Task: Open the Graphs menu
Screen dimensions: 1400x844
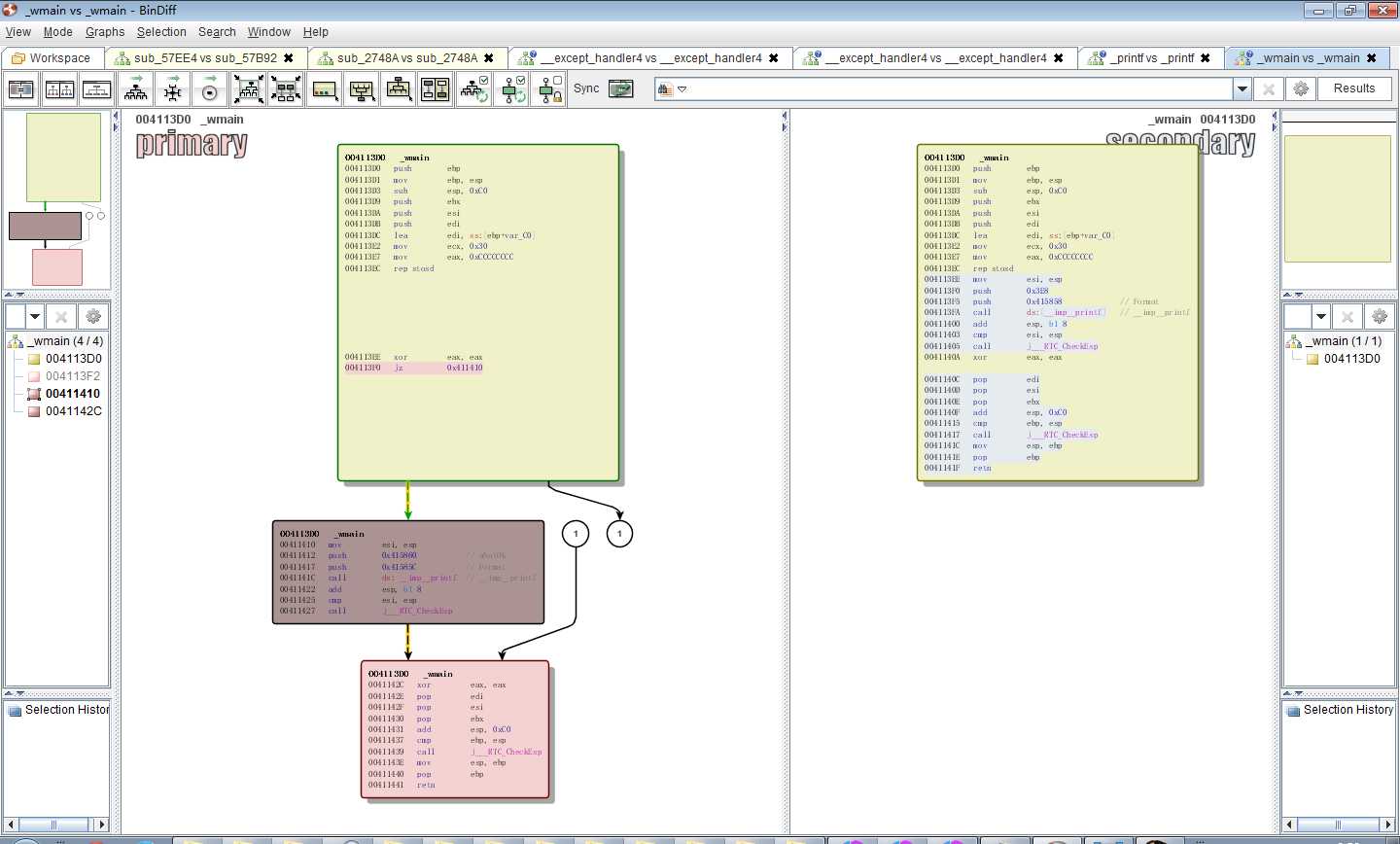Action: click(105, 32)
